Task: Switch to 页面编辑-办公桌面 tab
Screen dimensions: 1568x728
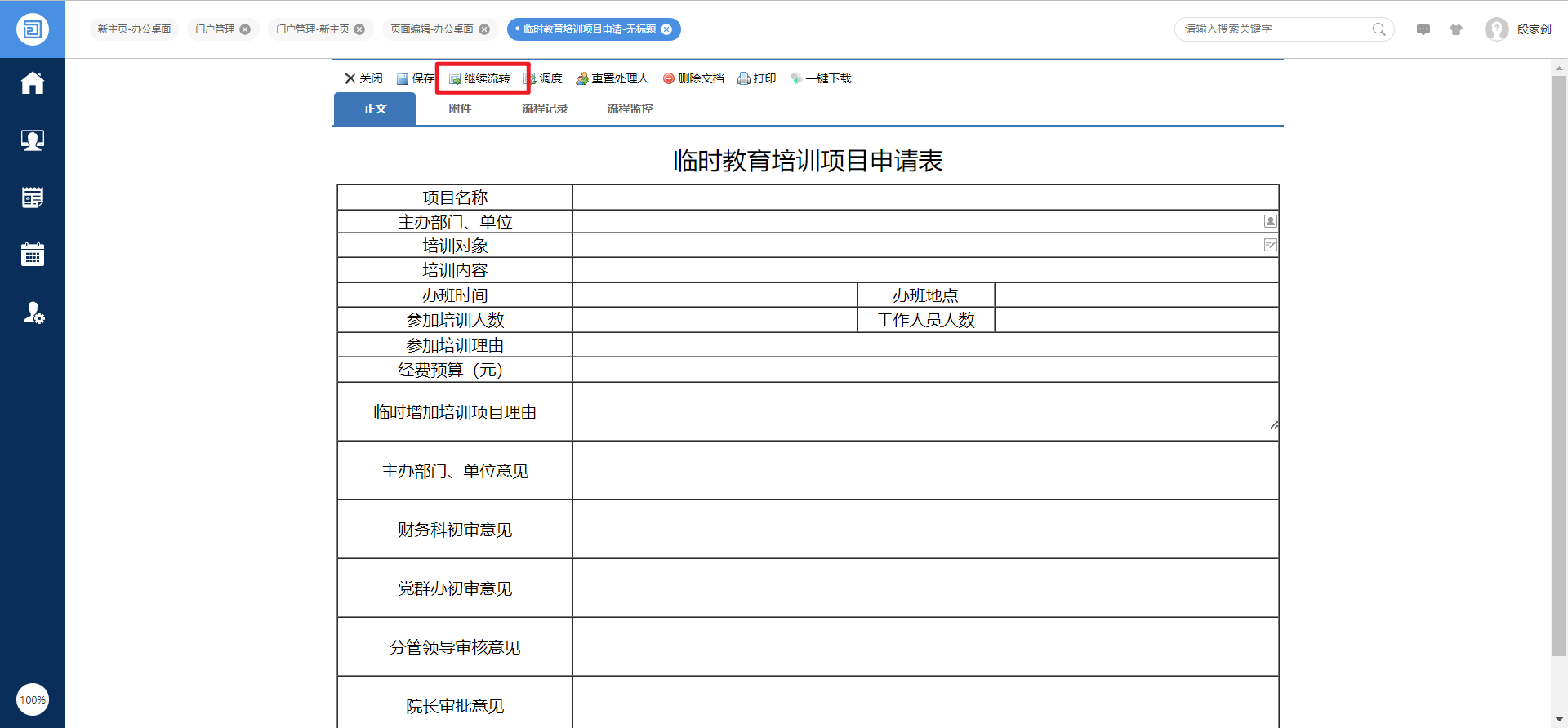Action: (432, 29)
